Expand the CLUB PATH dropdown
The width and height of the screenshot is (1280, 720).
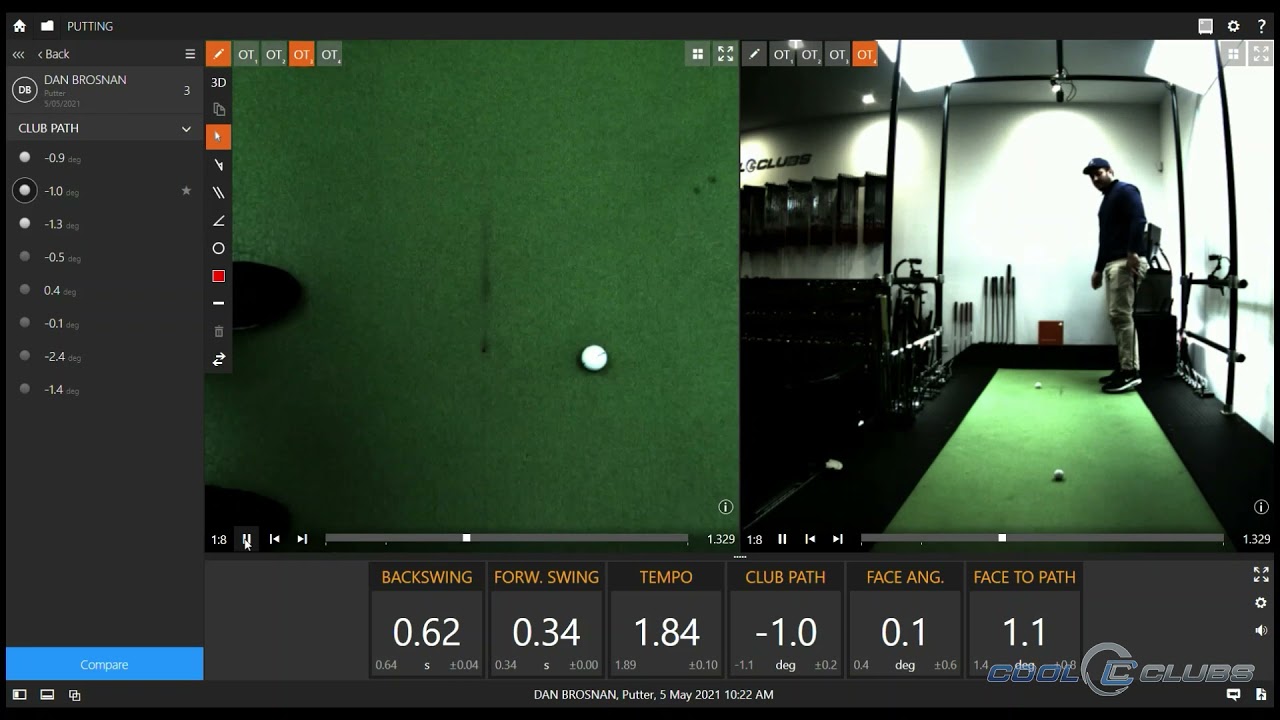[x=104, y=128]
